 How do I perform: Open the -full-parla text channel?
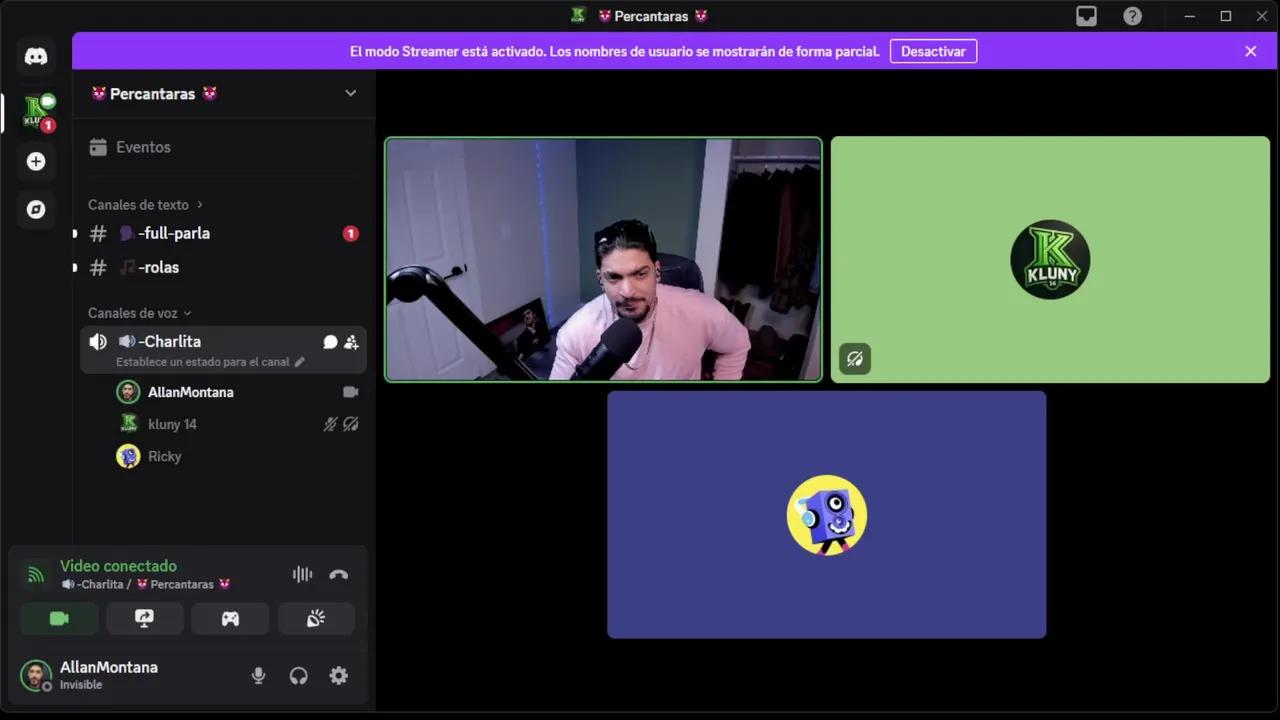pos(222,233)
